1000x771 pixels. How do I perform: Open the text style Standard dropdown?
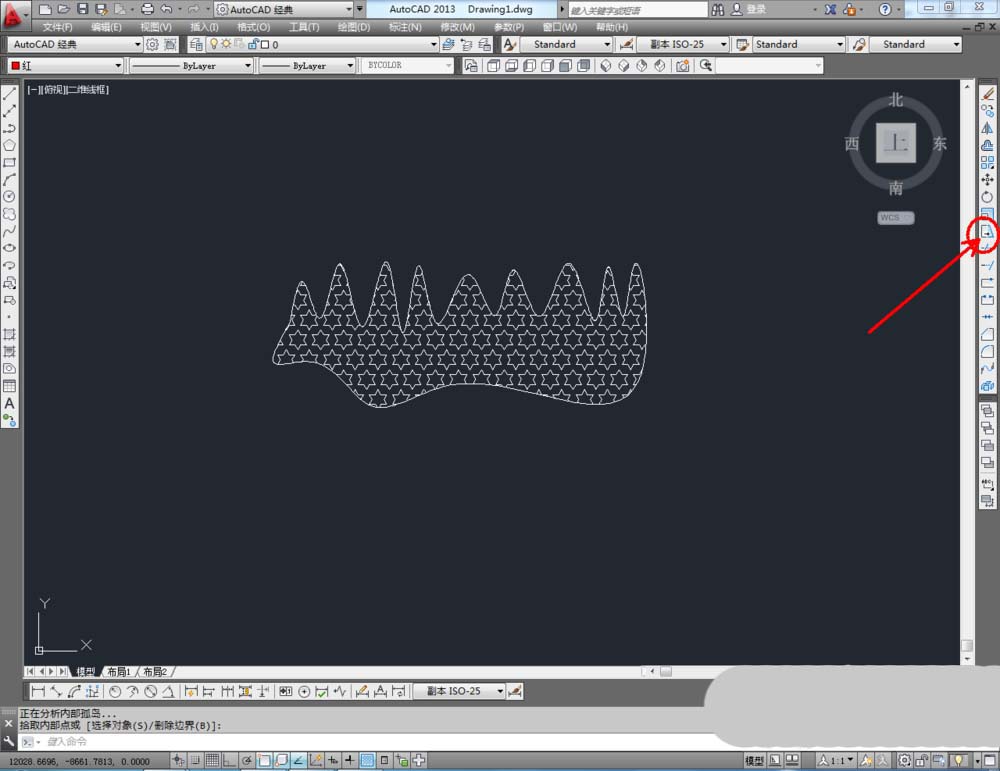pos(607,44)
